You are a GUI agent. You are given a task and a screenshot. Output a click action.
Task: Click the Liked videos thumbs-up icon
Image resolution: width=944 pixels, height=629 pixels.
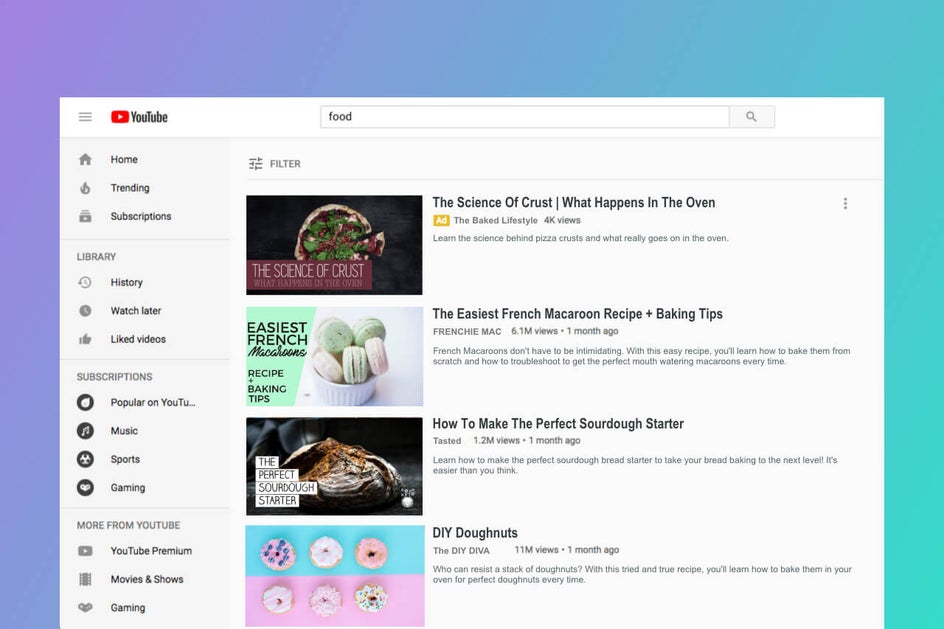(85, 339)
